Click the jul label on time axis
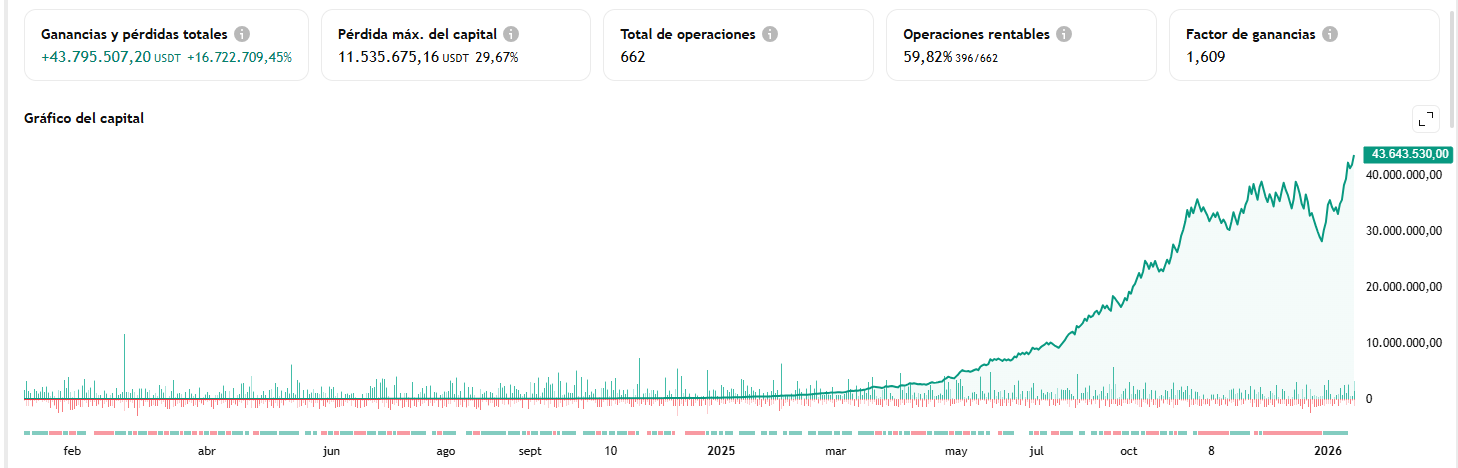 point(1036,451)
